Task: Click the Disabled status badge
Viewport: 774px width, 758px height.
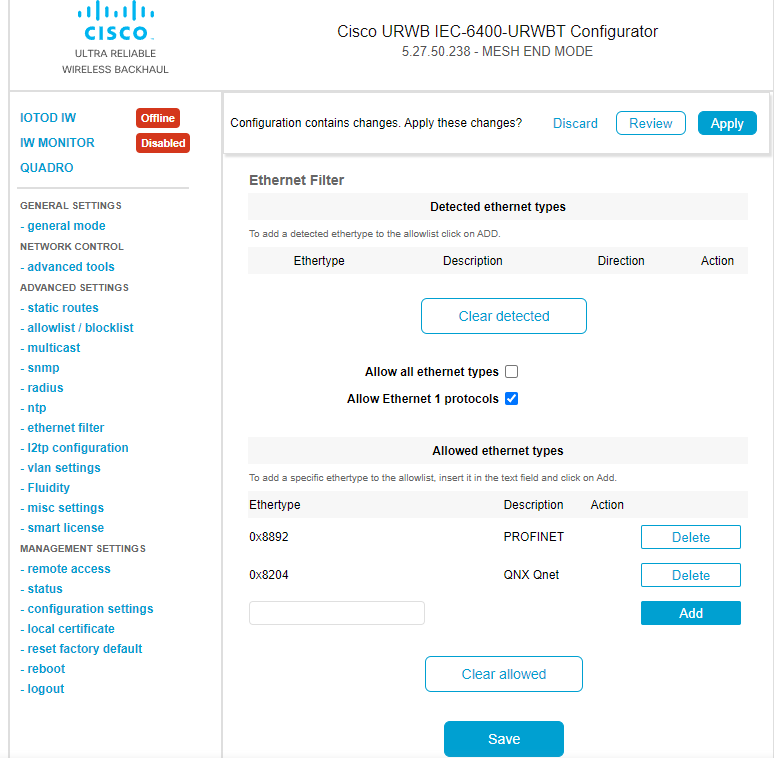Action: (163, 143)
